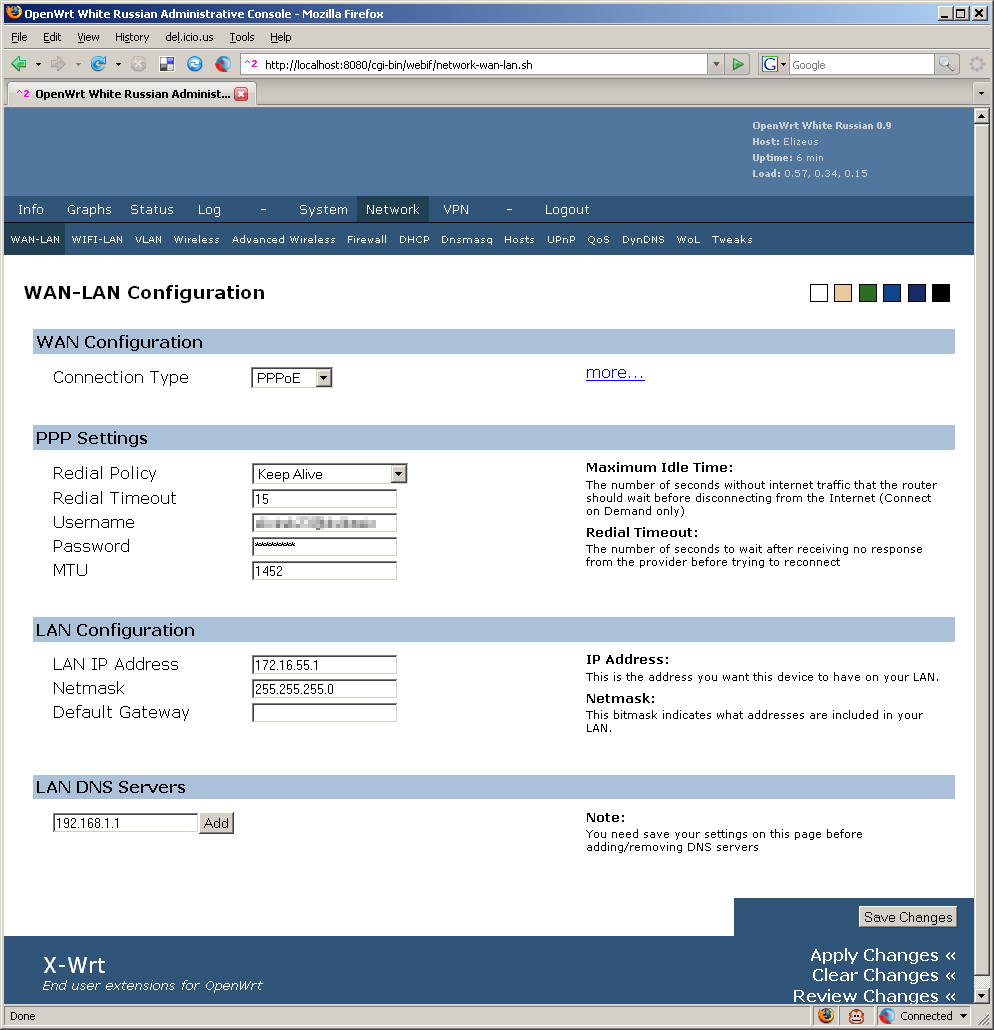994x1030 pixels.
Task: Switch to the WIFI-LAN subpage
Action: (97, 239)
